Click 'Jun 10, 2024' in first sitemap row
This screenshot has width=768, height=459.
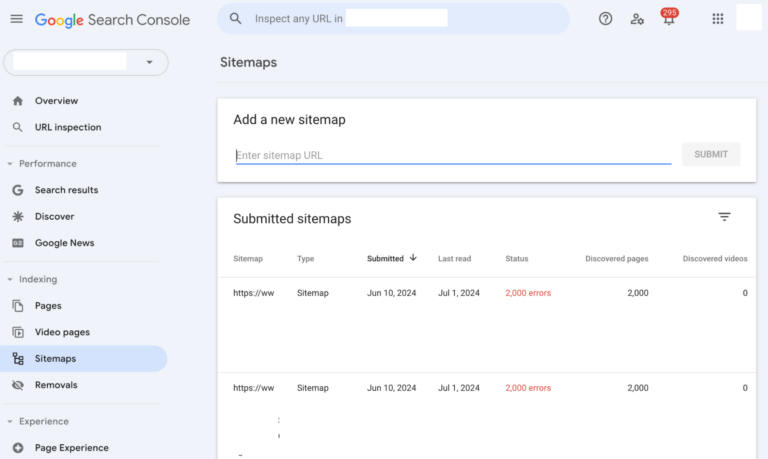[x=392, y=293]
